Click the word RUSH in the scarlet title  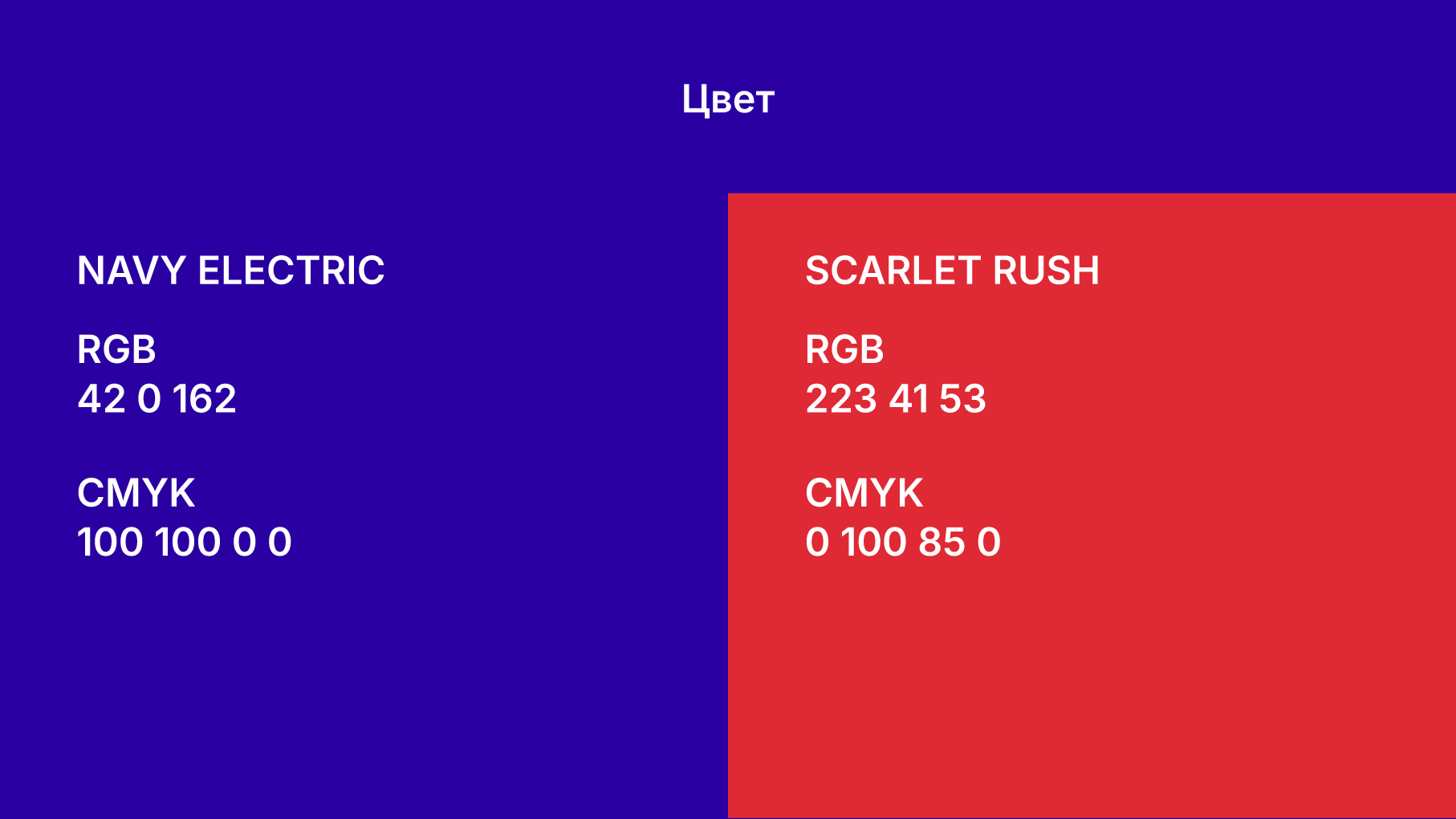[x=1046, y=271]
